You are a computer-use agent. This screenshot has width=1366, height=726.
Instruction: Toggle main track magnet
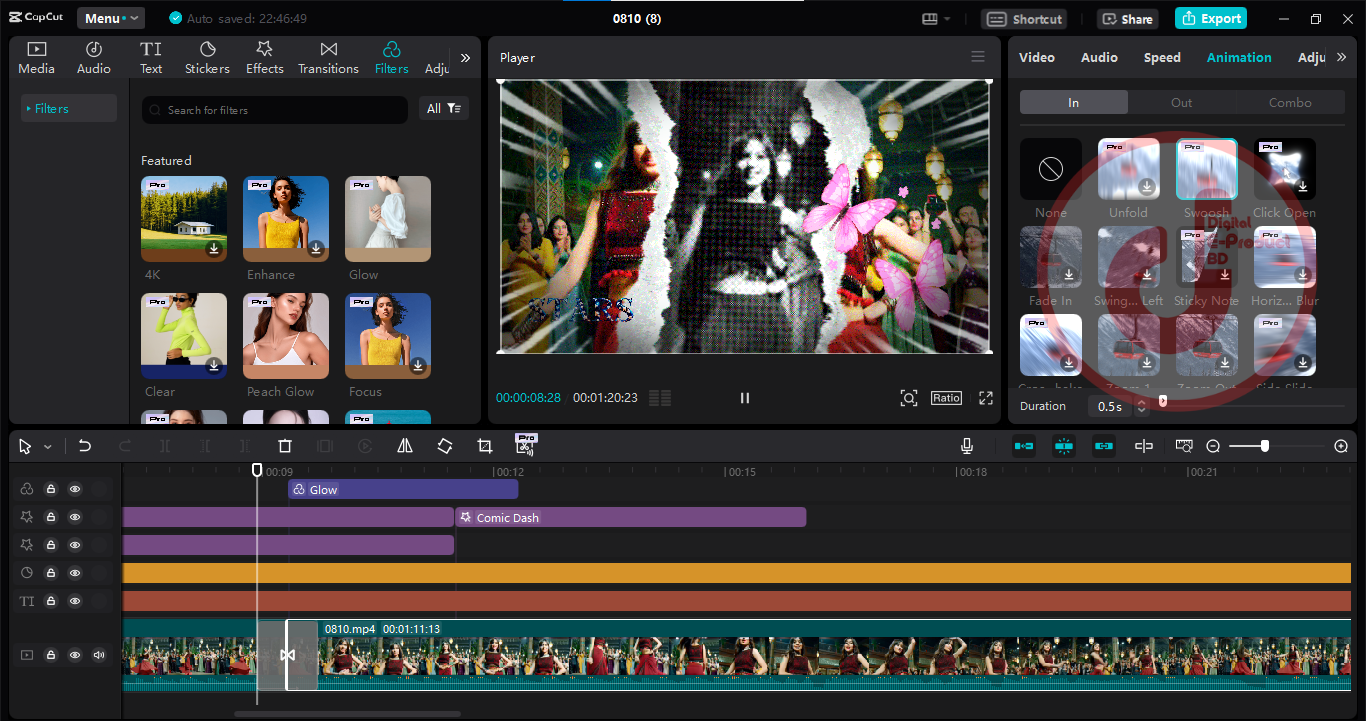pyautogui.click(x=1024, y=446)
